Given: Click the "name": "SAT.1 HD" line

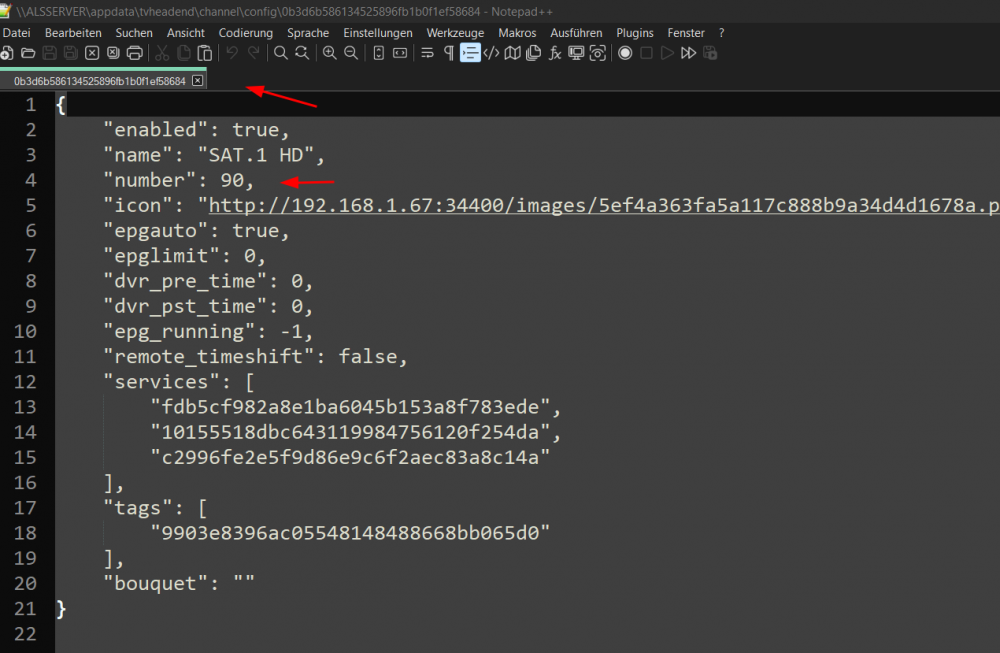Looking at the screenshot, I should [214, 155].
